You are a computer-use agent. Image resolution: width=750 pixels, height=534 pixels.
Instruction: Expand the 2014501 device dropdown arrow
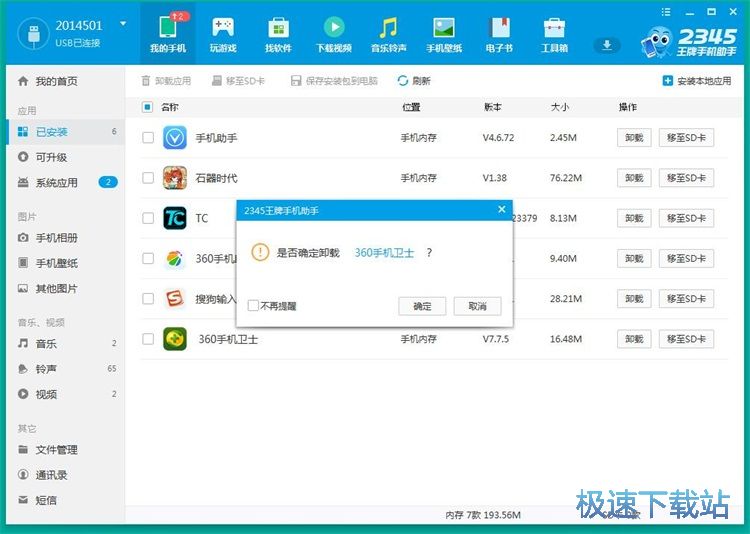[x=123, y=24]
